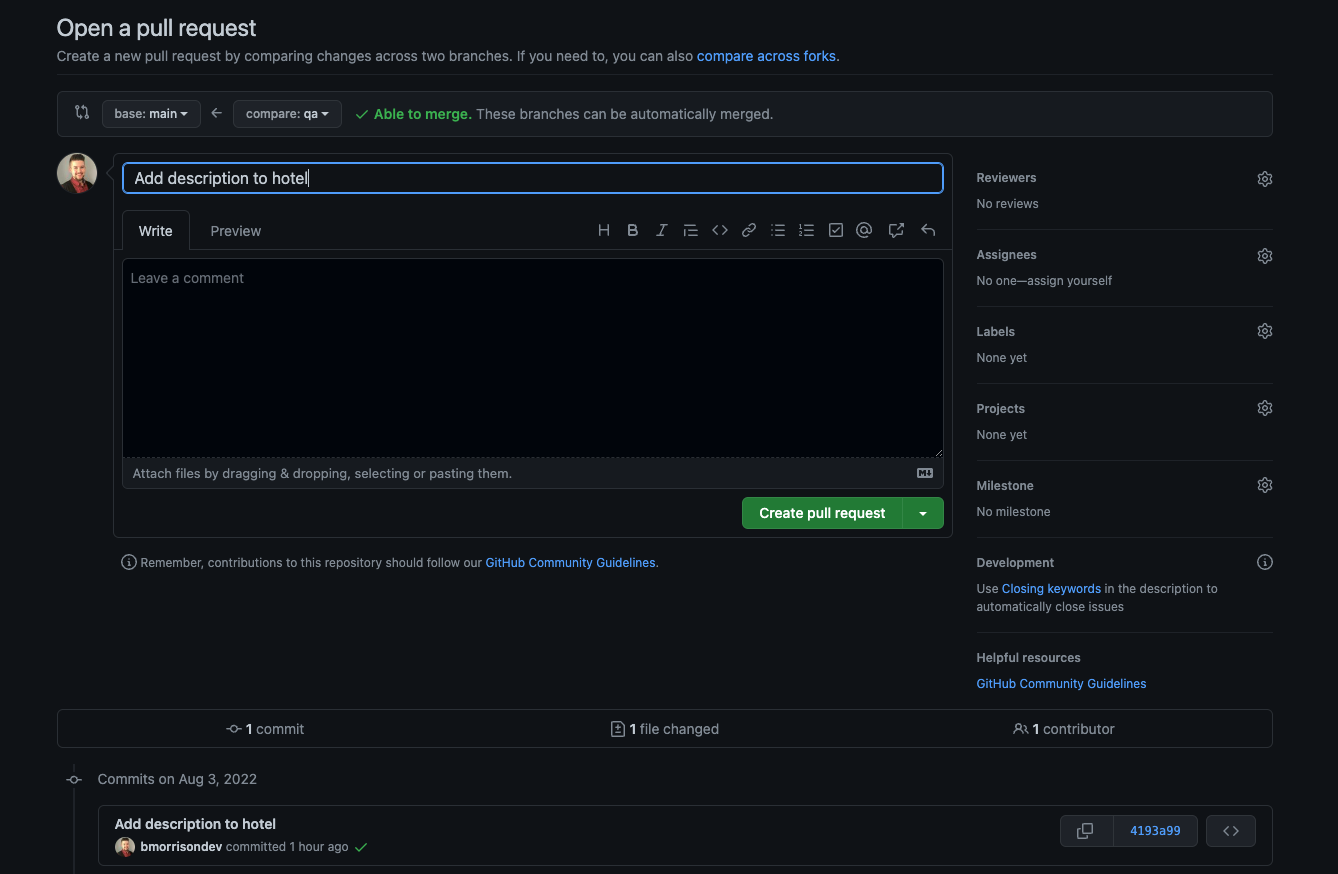Switch to the Write tab

(x=156, y=231)
